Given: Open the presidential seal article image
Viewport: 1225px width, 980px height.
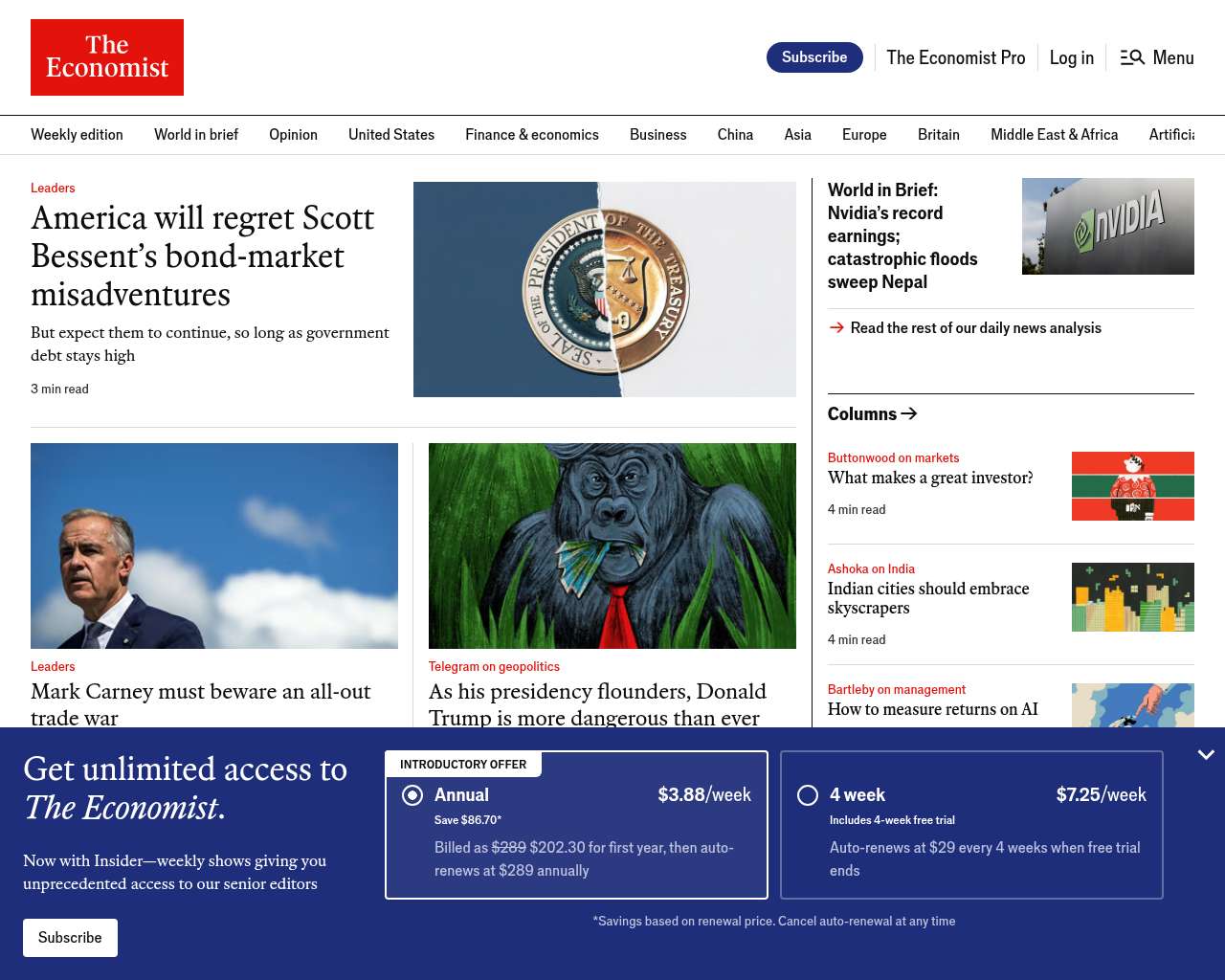Looking at the screenshot, I should 605,289.
